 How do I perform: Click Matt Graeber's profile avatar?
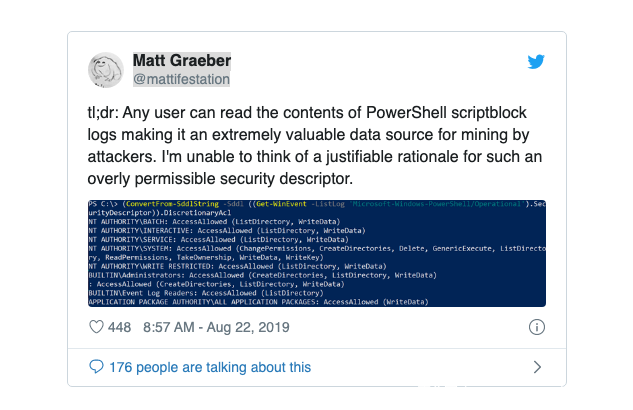click(x=107, y=70)
